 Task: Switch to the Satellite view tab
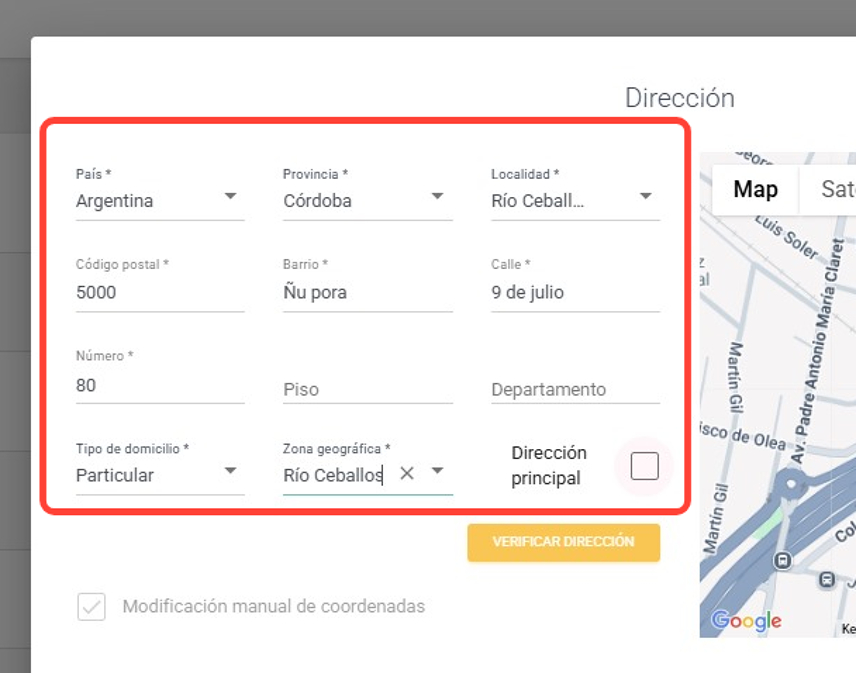tap(836, 189)
